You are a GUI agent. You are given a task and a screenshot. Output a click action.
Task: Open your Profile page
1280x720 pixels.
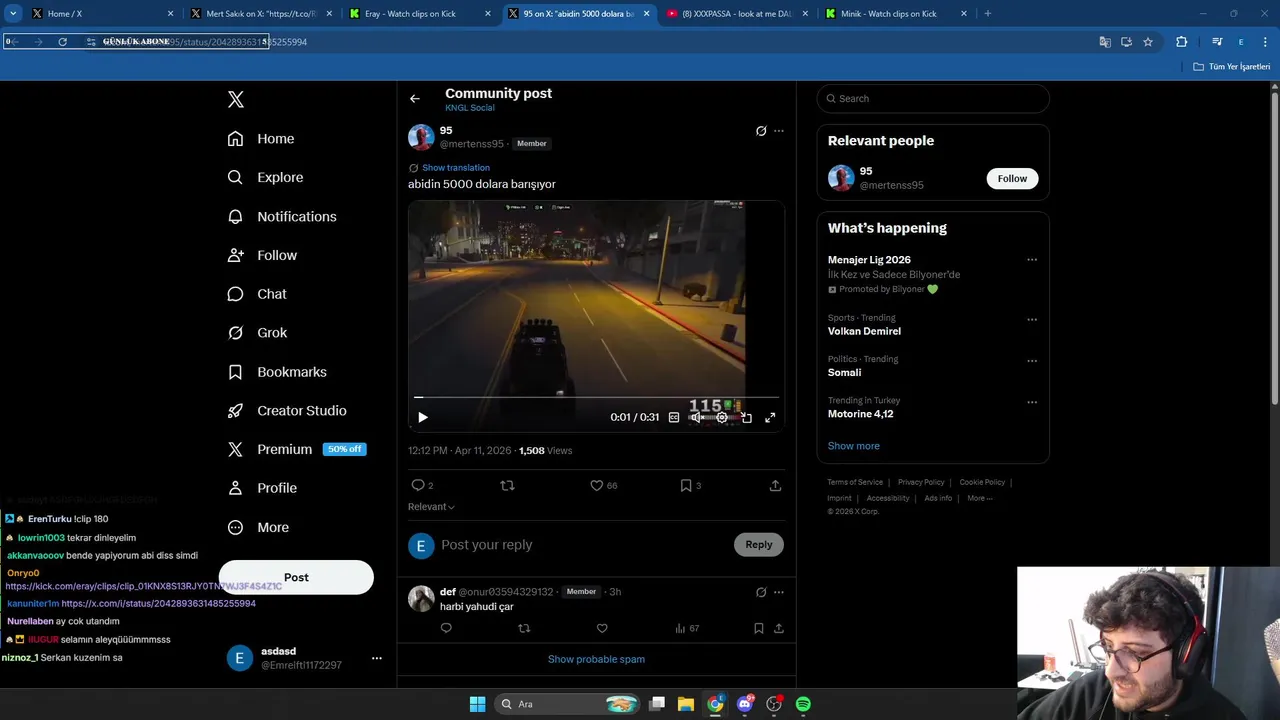262,488
